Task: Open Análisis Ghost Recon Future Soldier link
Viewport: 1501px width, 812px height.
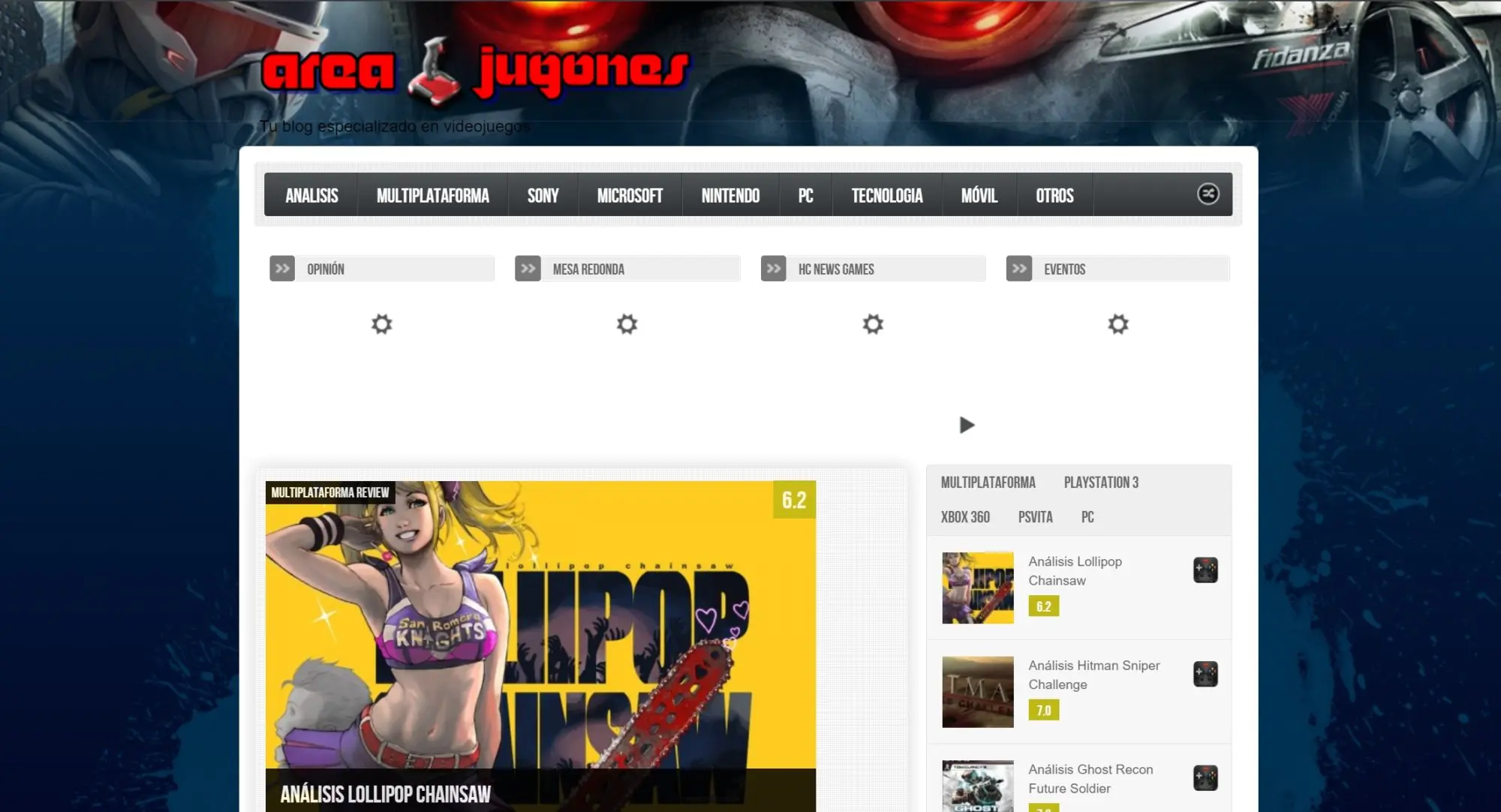Action: [1090, 779]
